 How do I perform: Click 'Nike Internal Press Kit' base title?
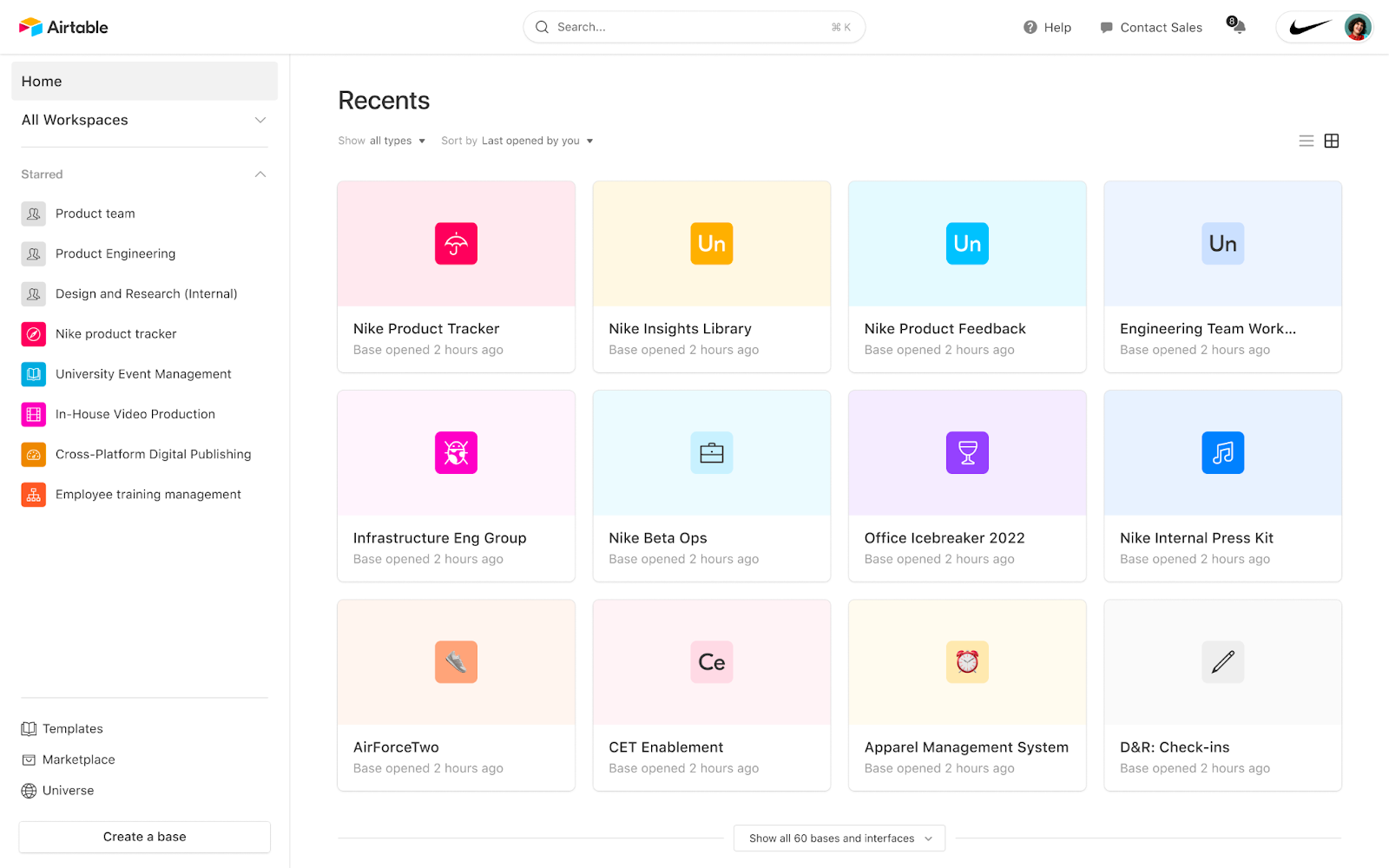click(x=1196, y=538)
